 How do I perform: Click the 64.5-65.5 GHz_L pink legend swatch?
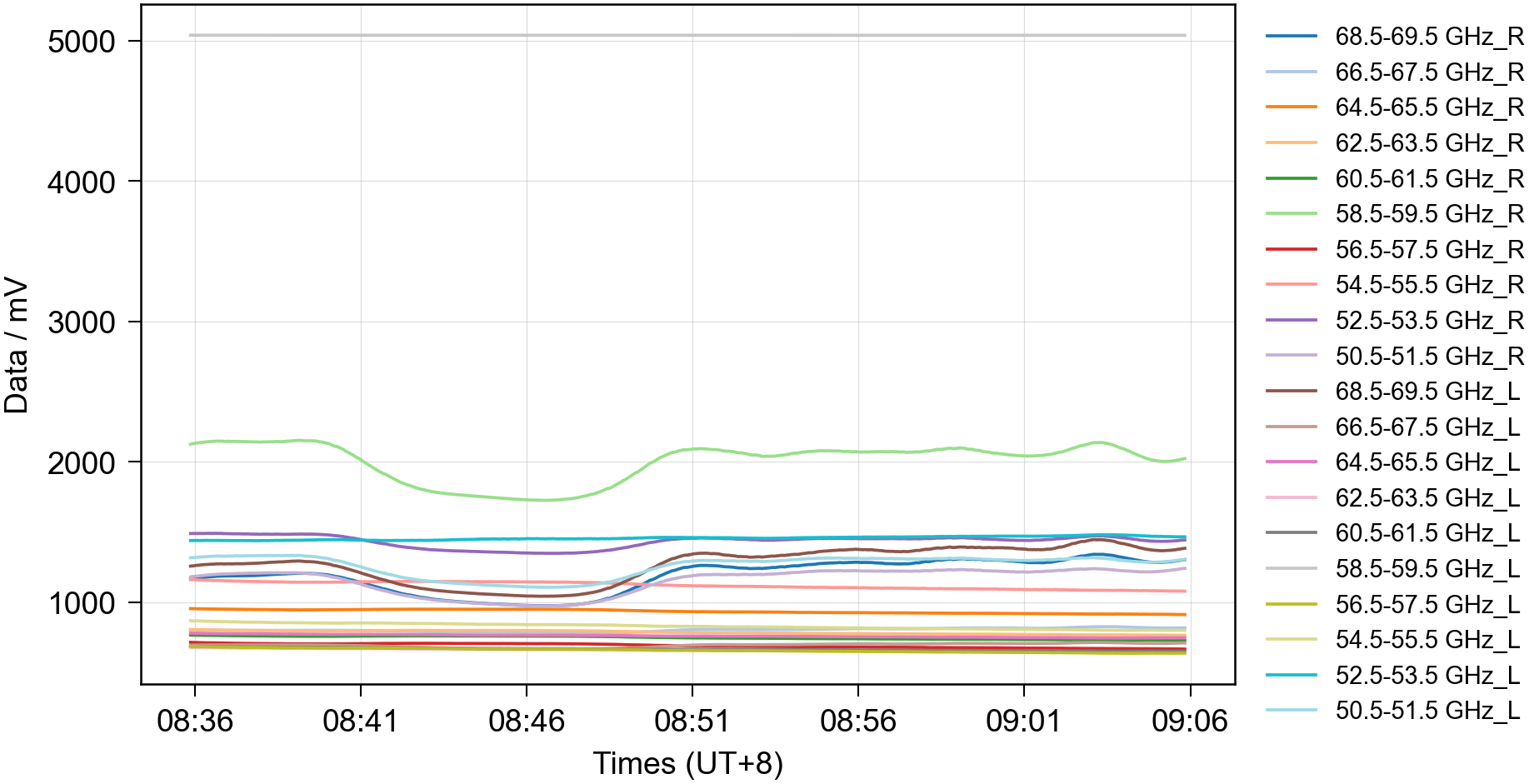point(1291,462)
